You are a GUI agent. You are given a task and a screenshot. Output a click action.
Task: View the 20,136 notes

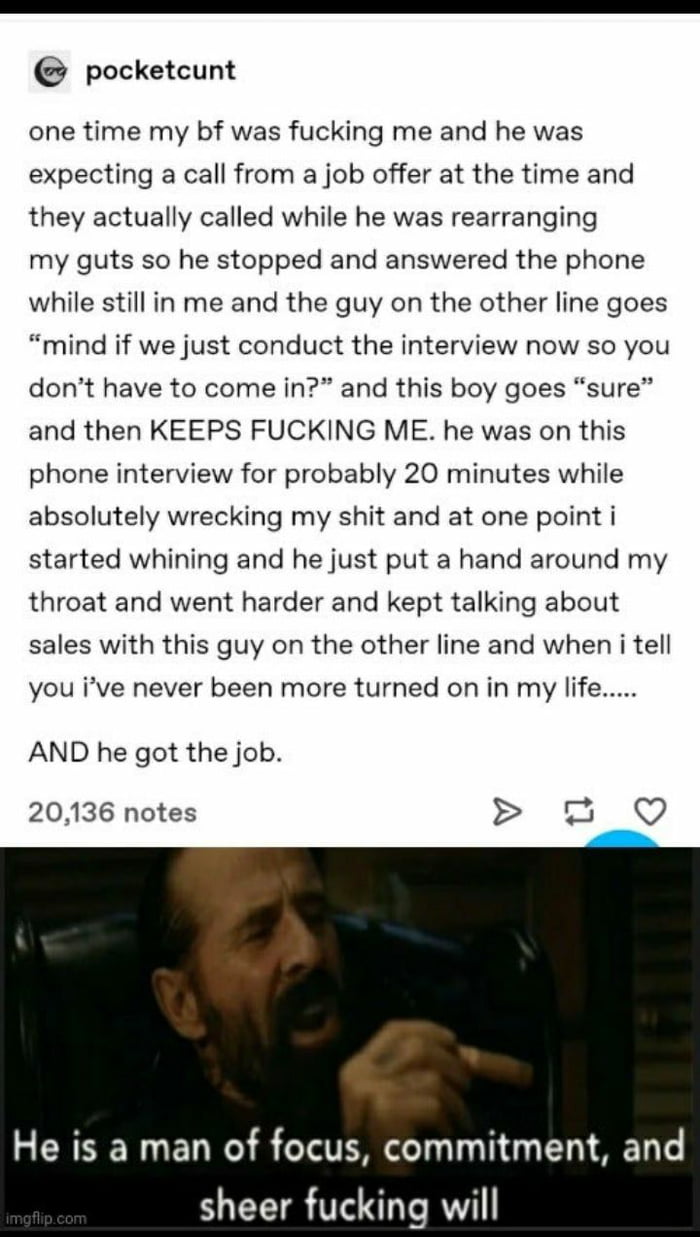[112, 813]
